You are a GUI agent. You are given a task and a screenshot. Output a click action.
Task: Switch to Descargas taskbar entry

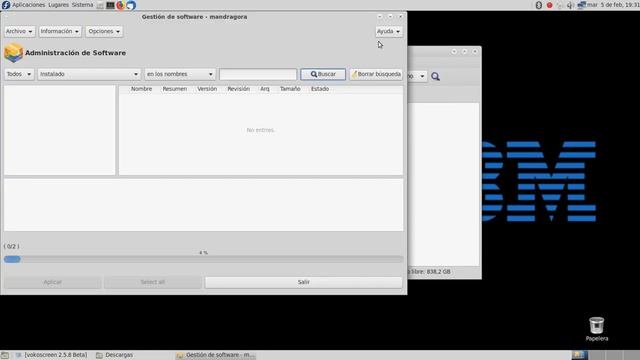115,355
